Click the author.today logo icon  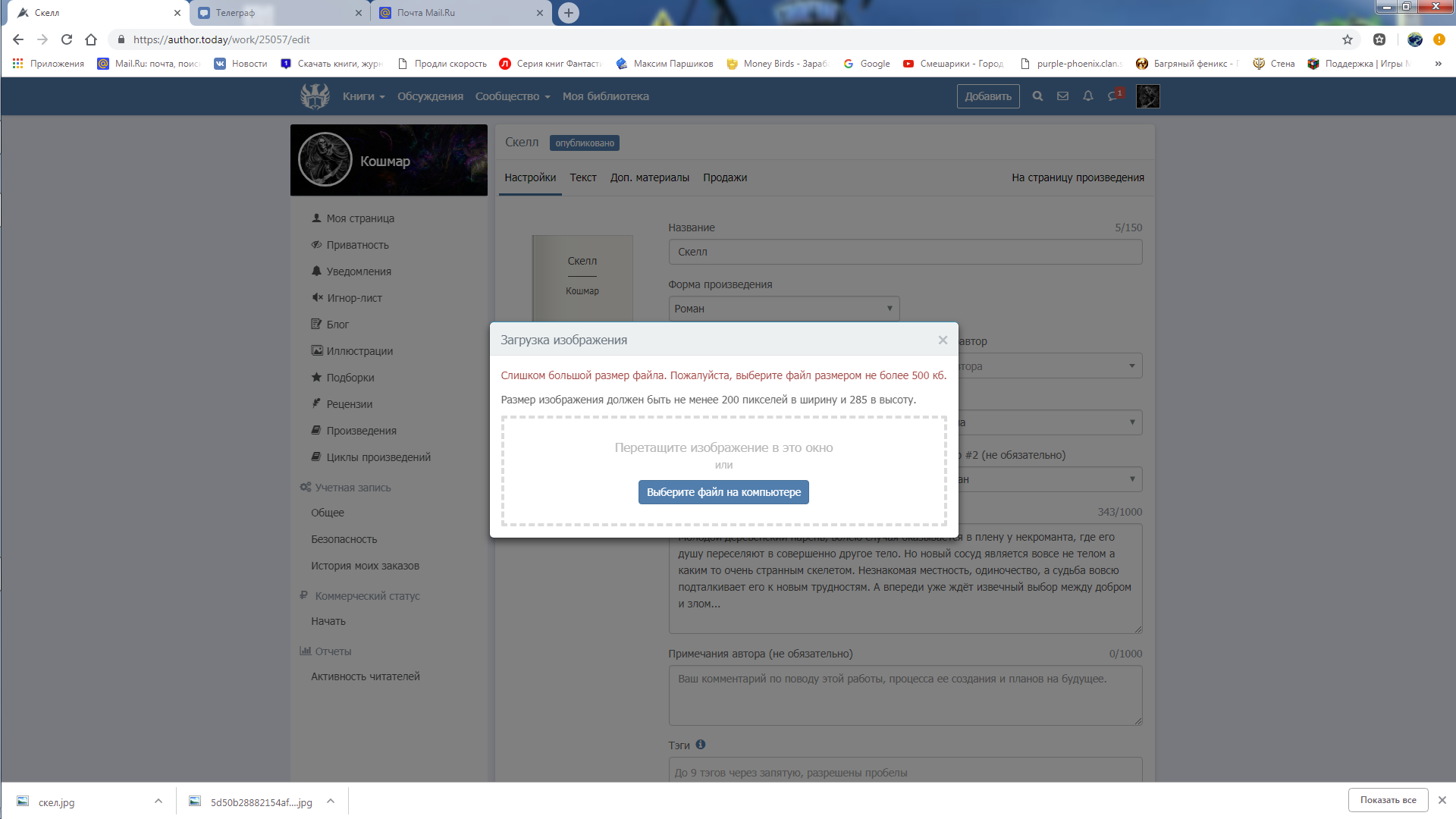pos(315,96)
